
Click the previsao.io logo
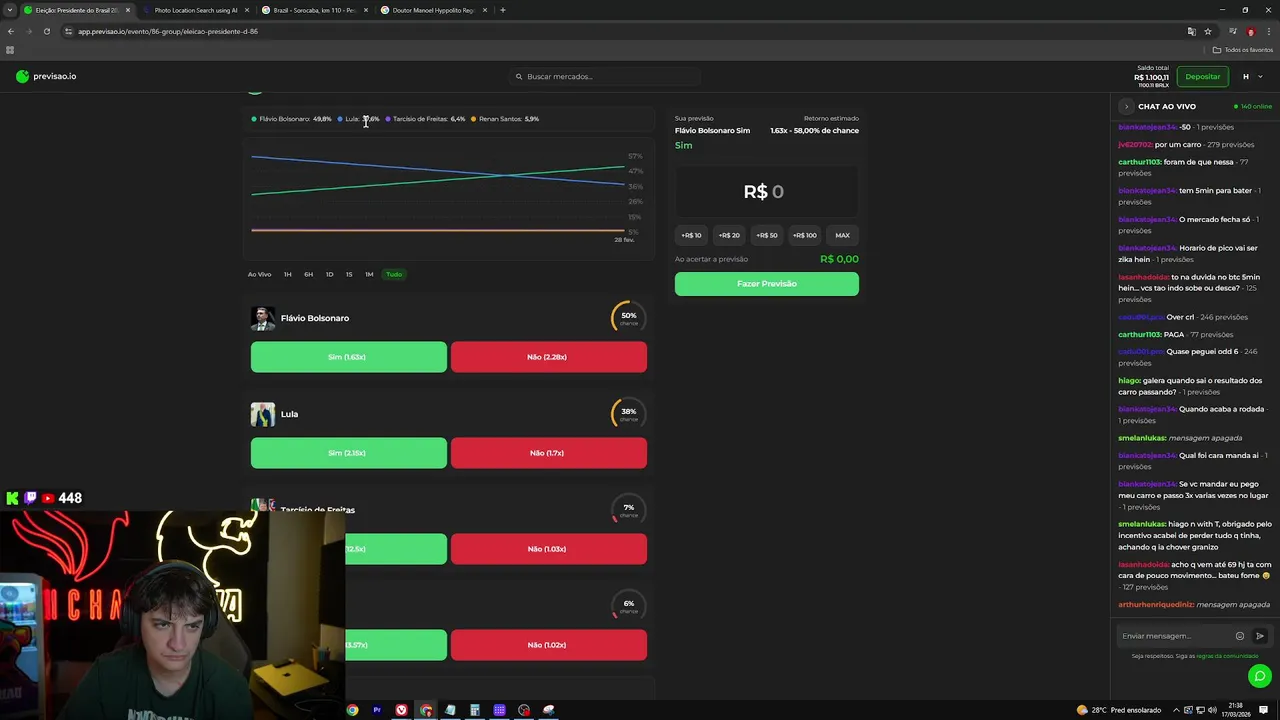pos(46,76)
